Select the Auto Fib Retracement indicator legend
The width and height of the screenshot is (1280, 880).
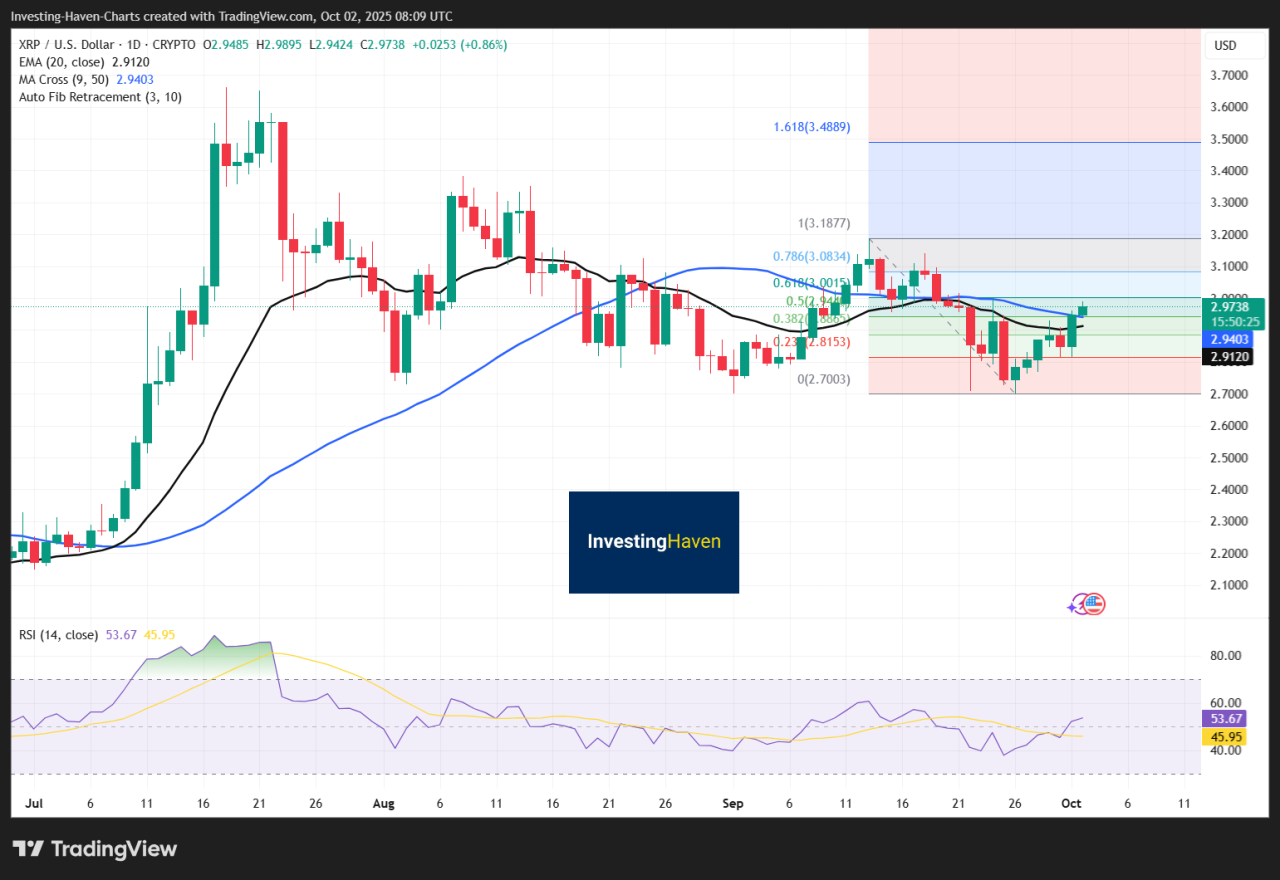100,96
